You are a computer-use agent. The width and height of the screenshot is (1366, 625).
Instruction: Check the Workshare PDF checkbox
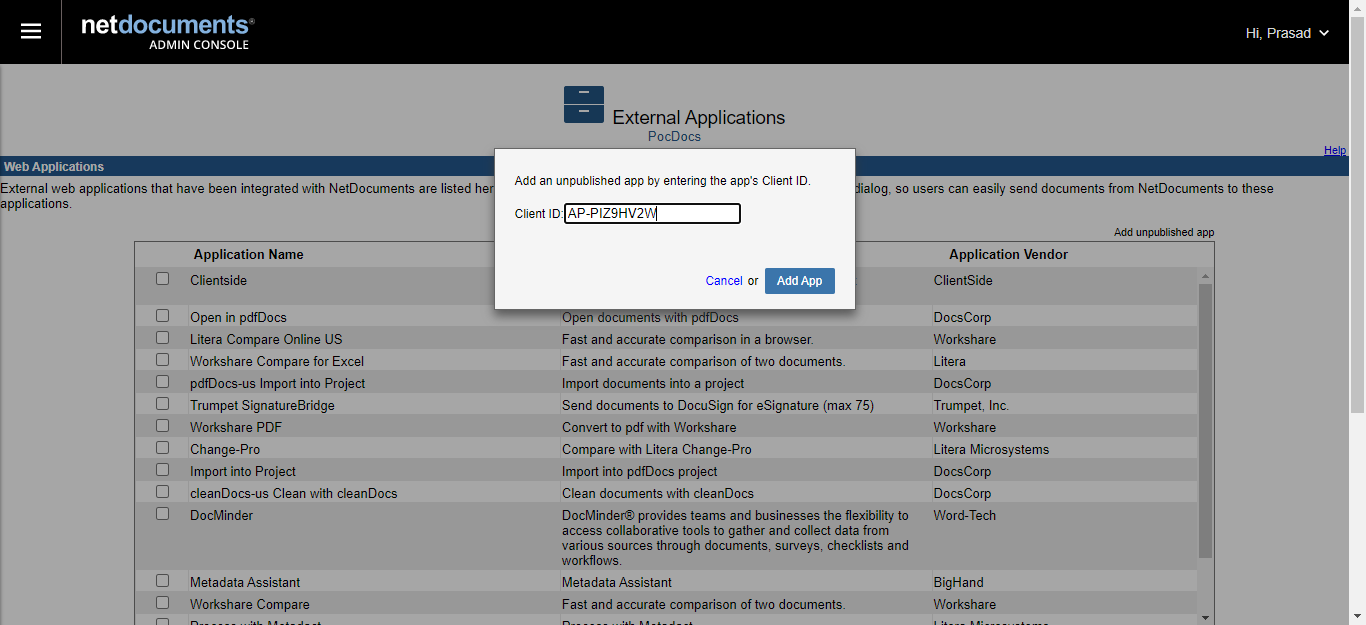pos(163,426)
